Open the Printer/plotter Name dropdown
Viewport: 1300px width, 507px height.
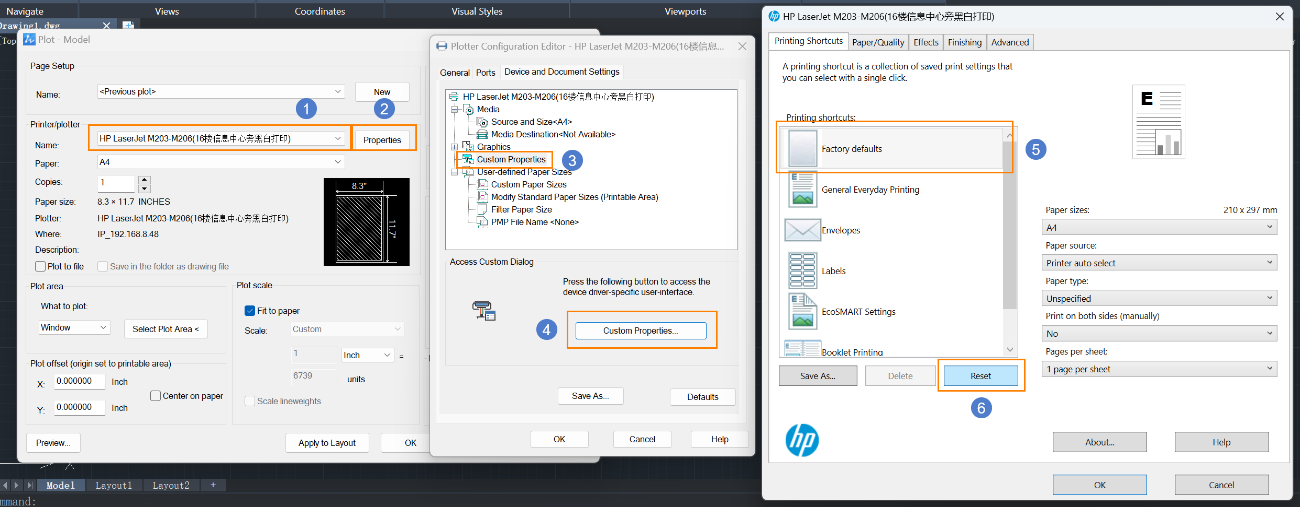click(x=339, y=138)
